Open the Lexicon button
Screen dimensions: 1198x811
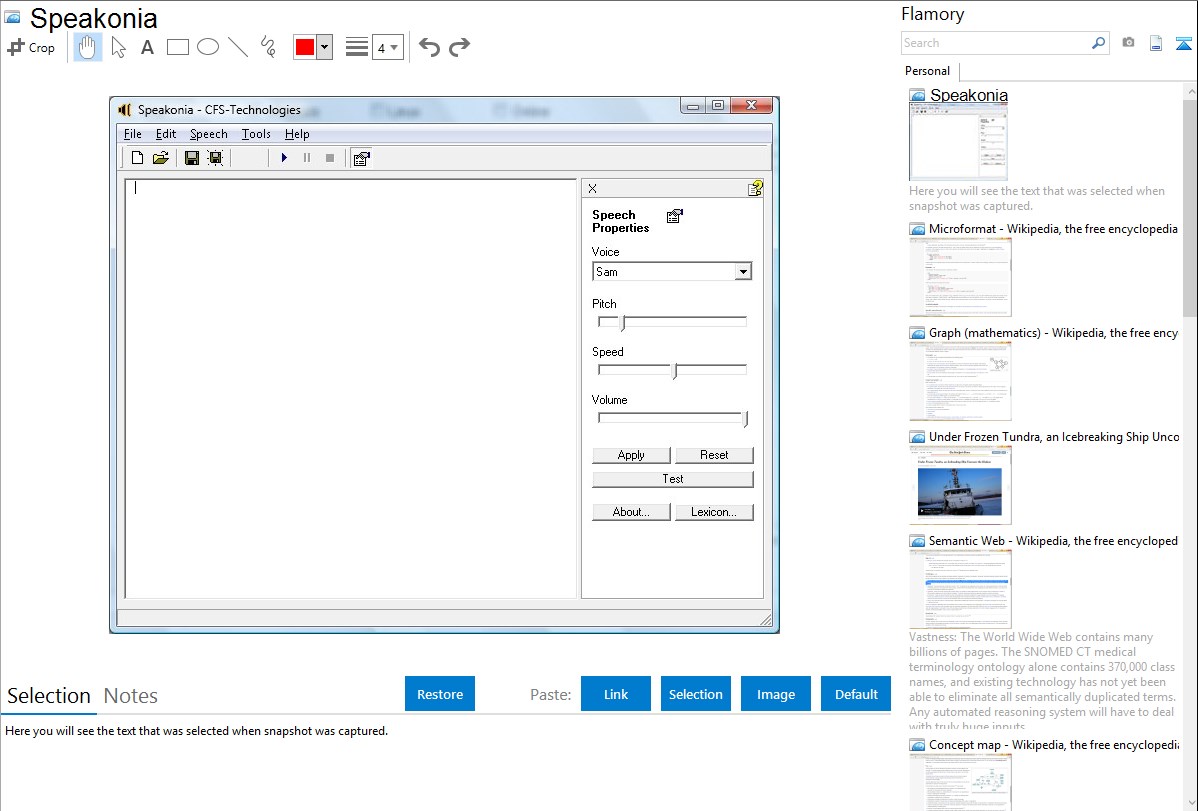pyautogui.click(x=714, y=512)
